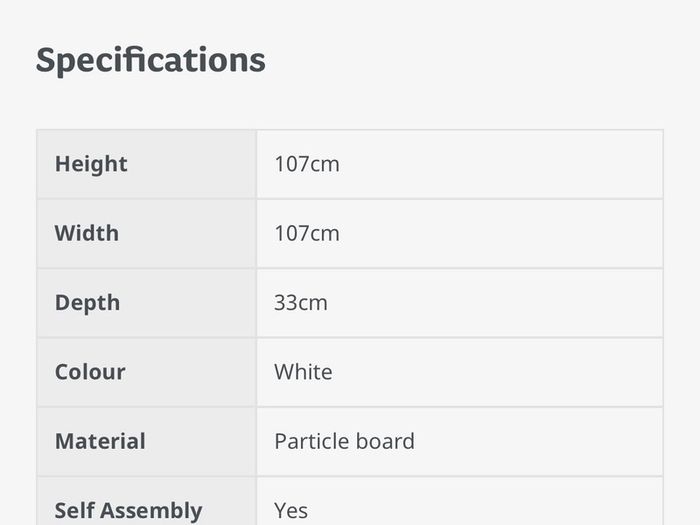Image resolution: width=700 pixels, height=525 pixels.
Task: Select the Material label cell
Action: tap(146, 442)
